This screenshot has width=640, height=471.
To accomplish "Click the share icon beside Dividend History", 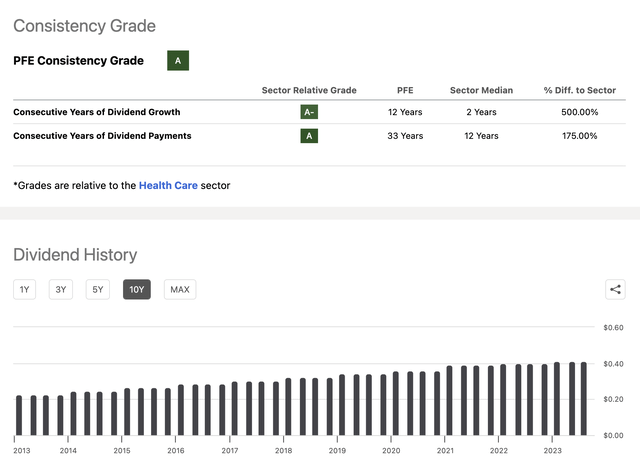I will tap(615, 290).
